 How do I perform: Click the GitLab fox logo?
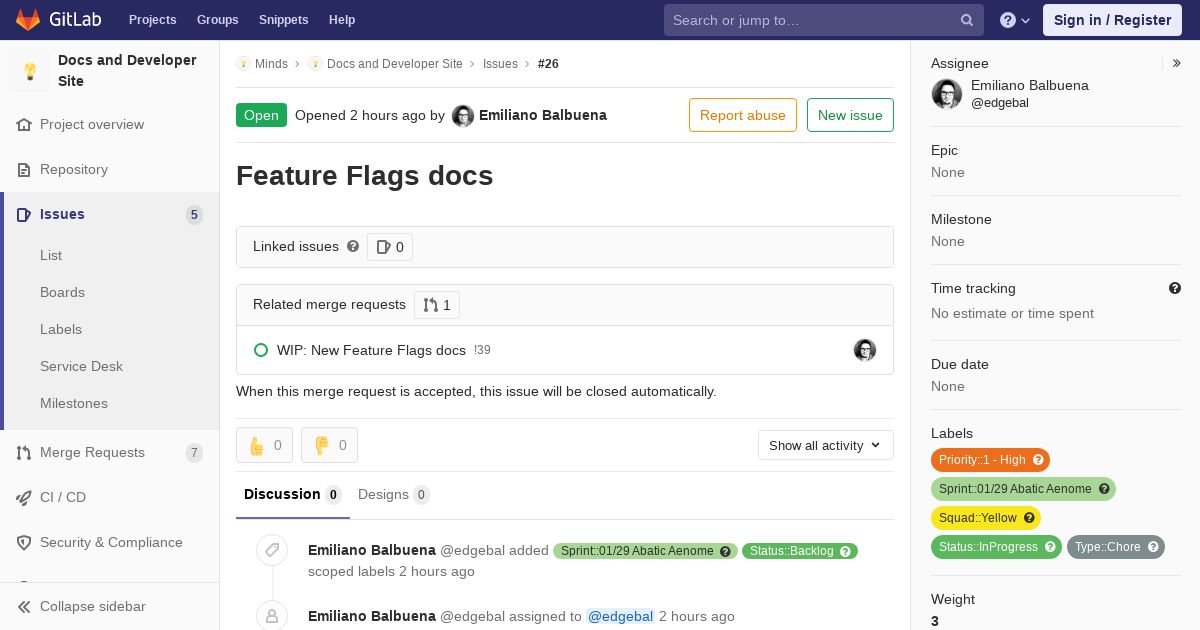[29, 20]
